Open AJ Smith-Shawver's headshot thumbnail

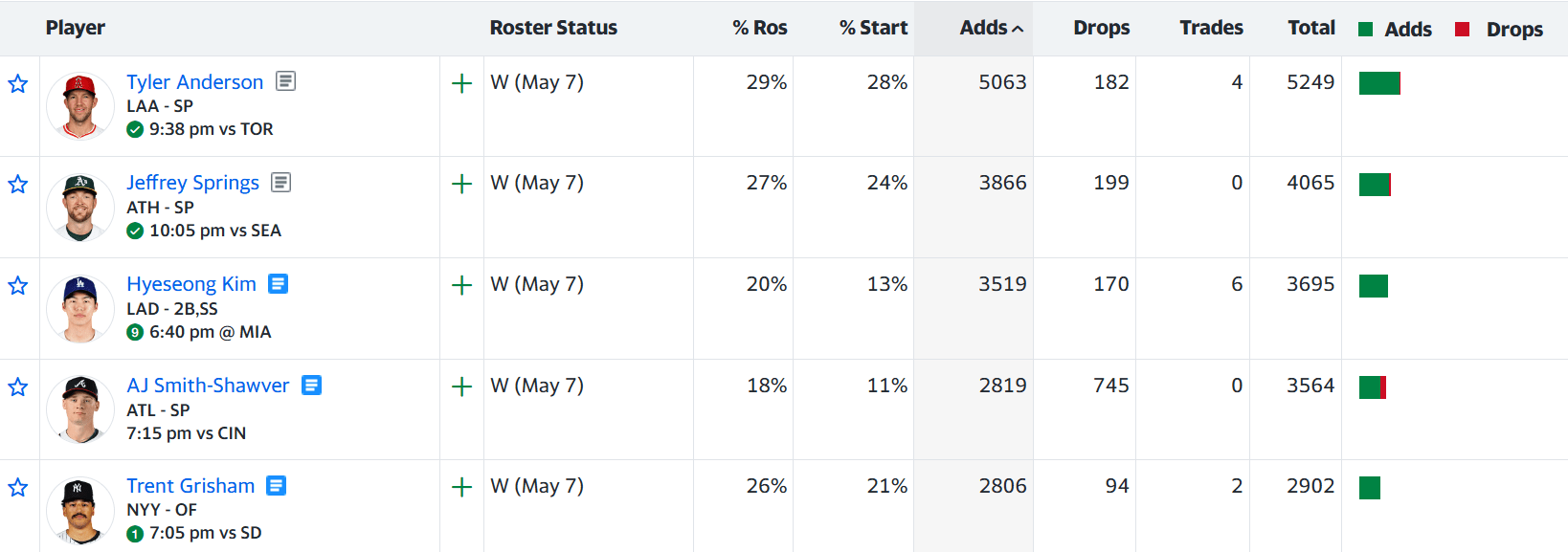(80, 409)
